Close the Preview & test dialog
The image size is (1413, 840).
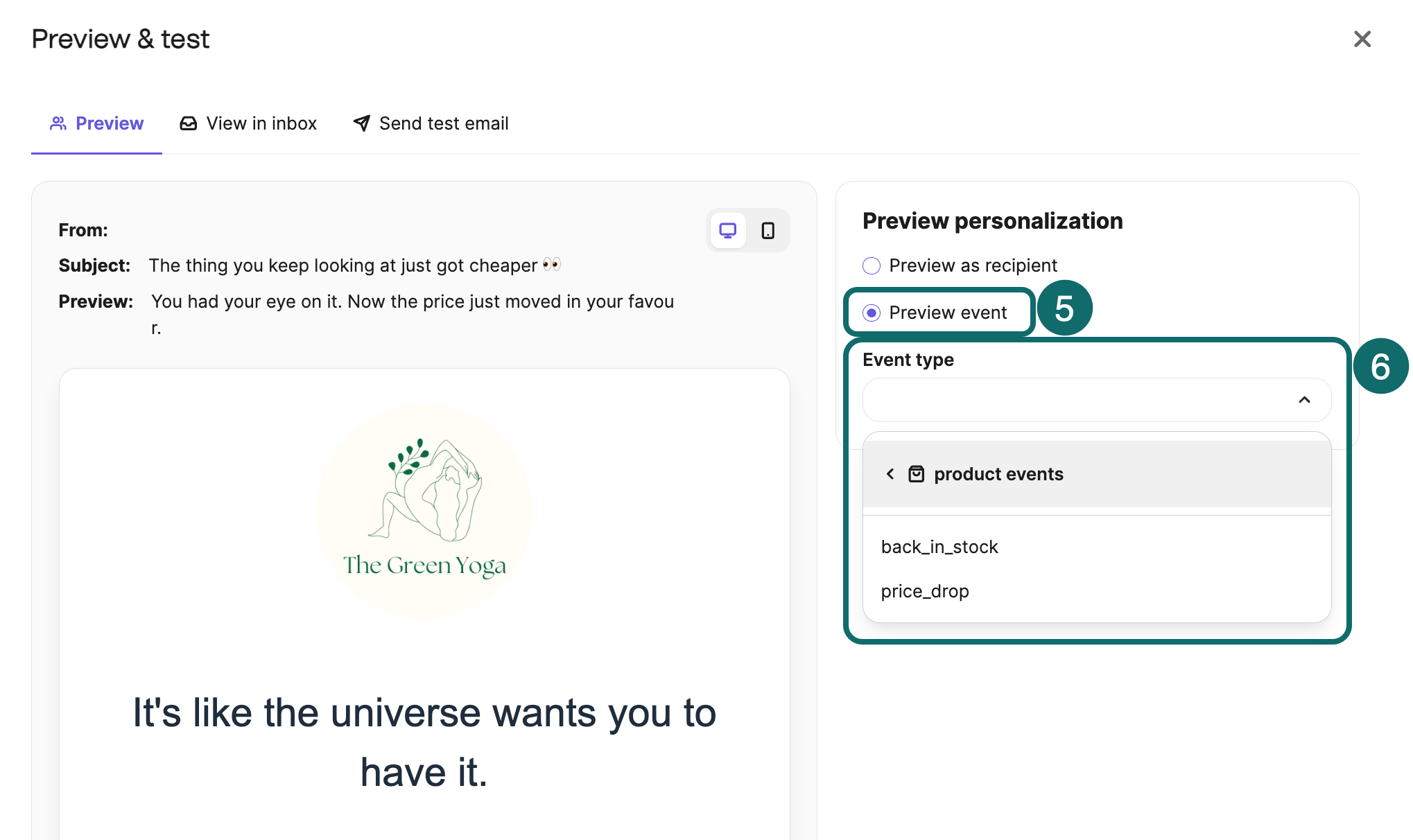pyautogui.click(x=1362, y=39)
